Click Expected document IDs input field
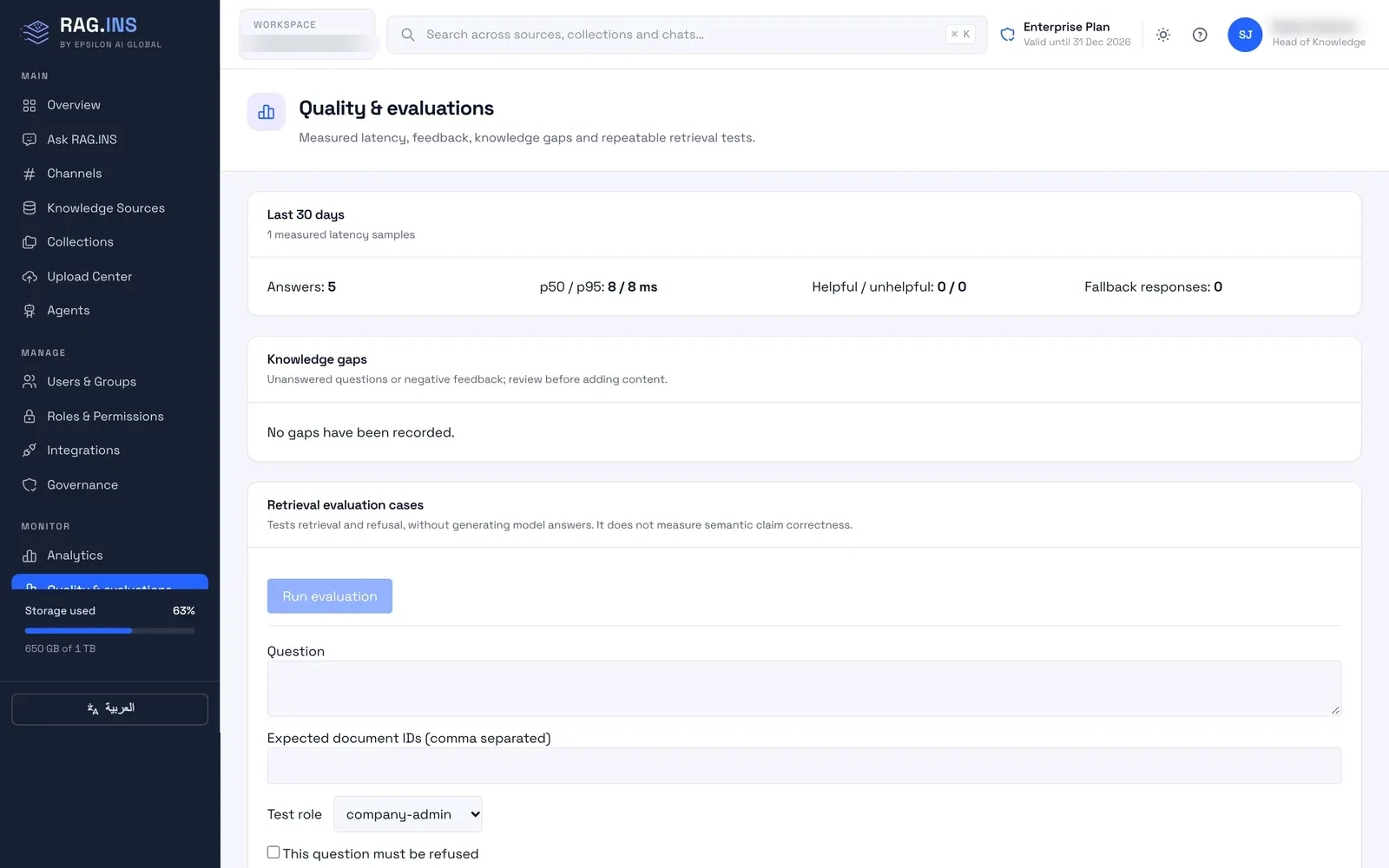 804,766
